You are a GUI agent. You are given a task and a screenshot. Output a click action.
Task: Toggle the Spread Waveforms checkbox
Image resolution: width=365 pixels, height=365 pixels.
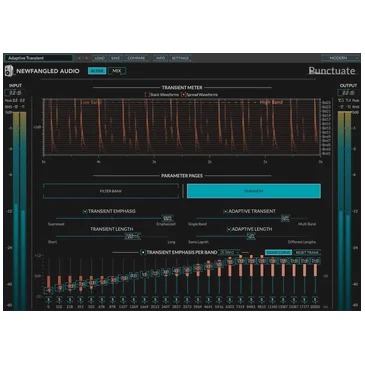pos(183,95)
